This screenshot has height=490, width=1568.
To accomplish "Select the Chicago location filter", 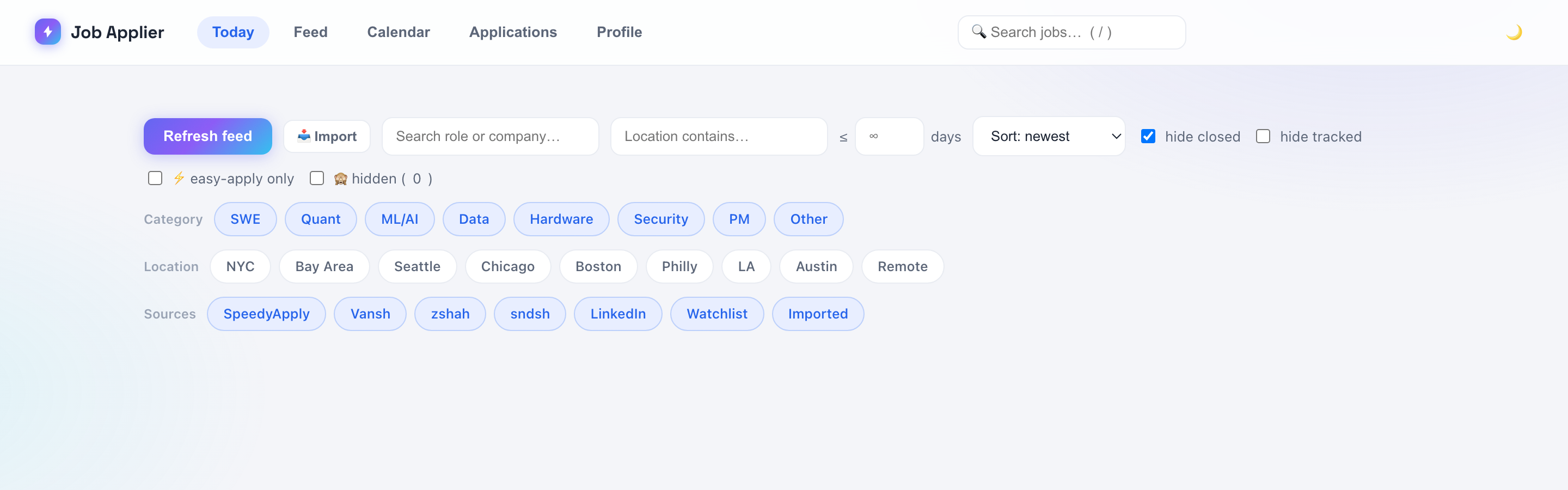I will coord(507,267).
